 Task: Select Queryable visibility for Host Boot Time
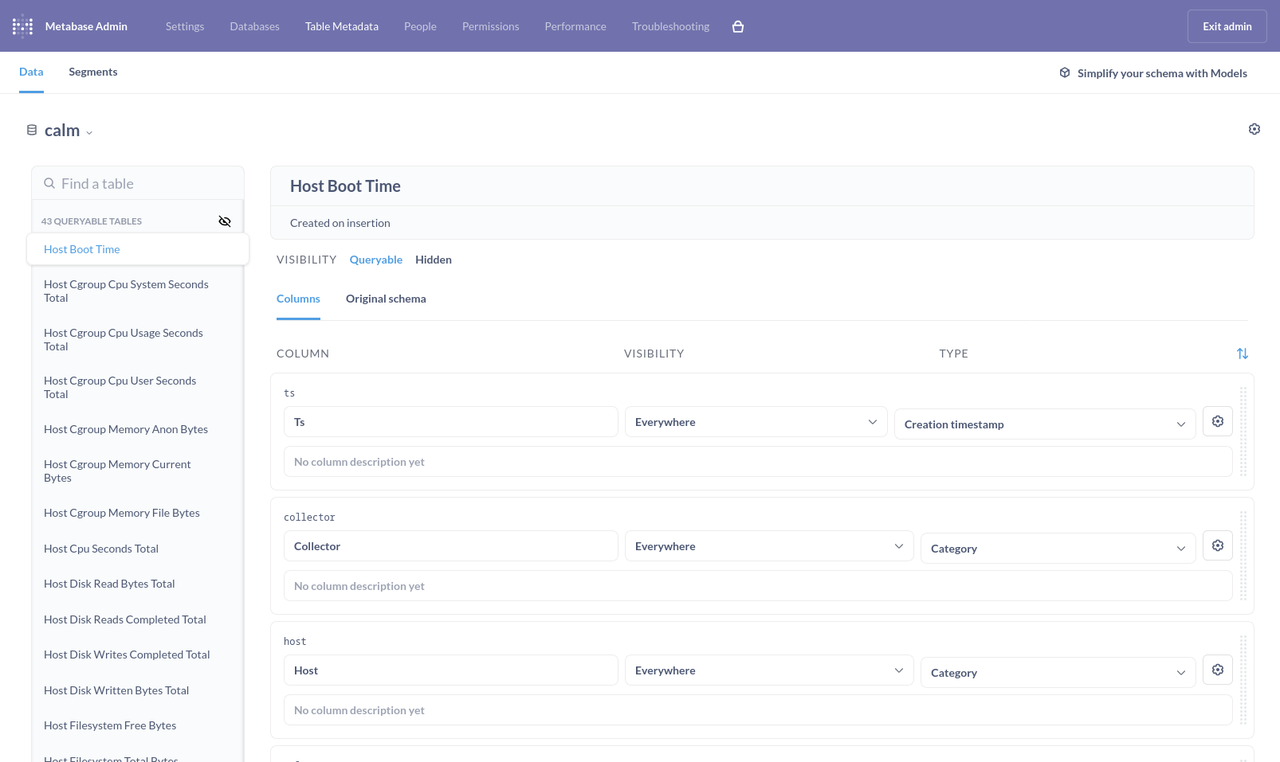point(376,259)
